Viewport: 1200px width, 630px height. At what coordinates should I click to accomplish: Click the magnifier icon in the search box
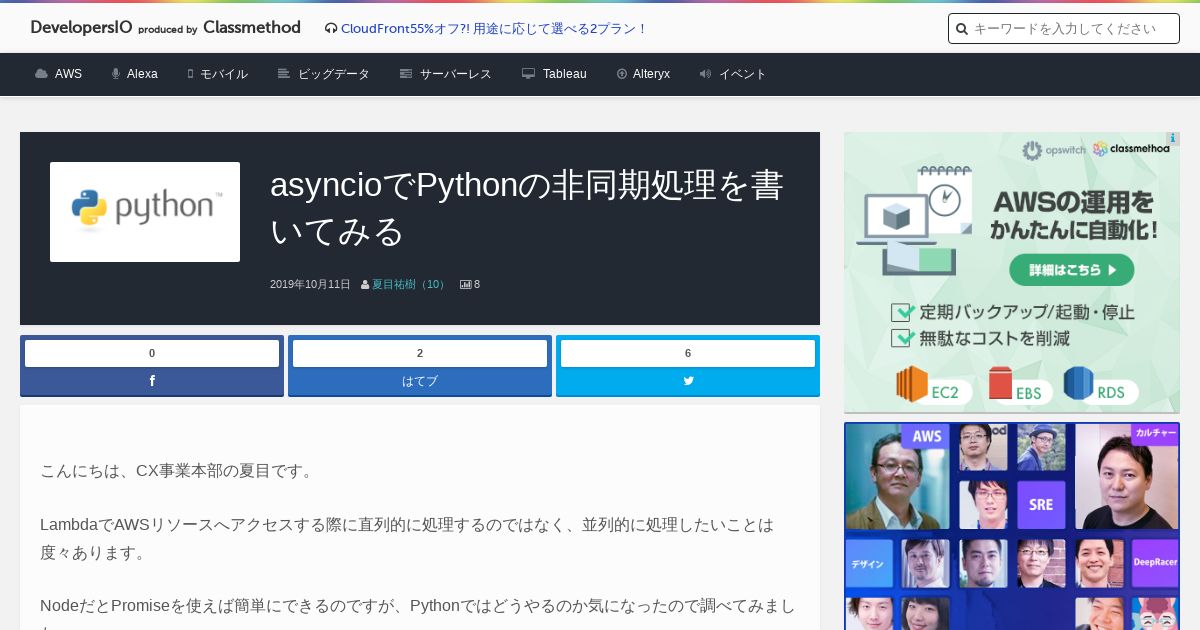[x=962, y=29]
